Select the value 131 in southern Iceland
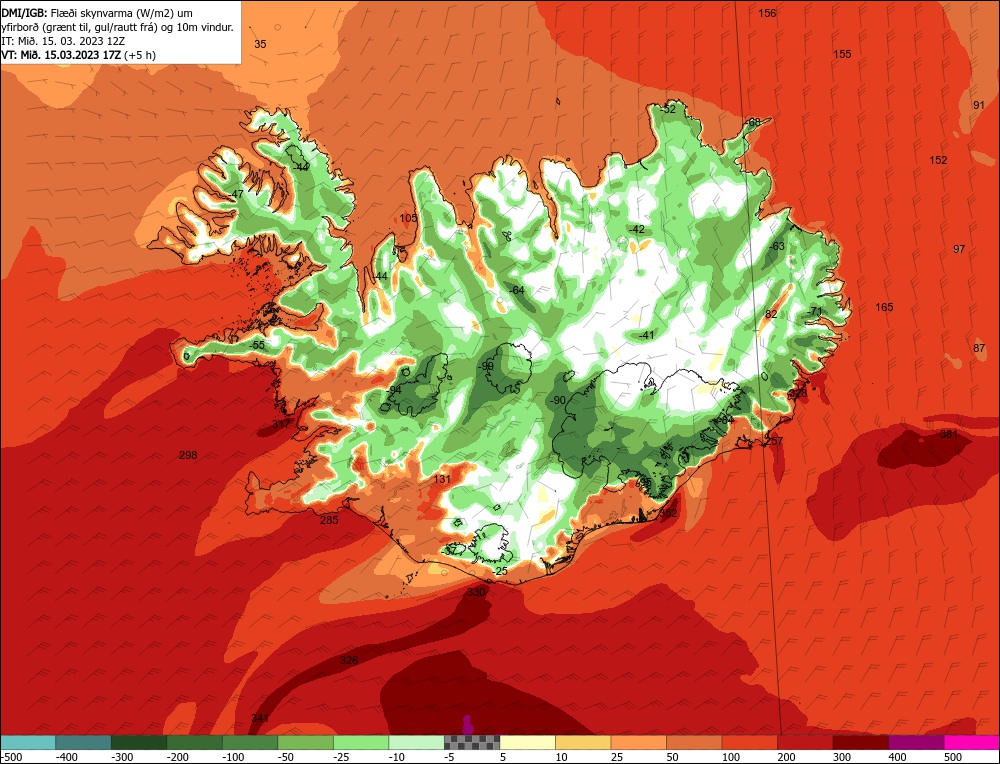This screenshot has height=764, width=1000. [442, 480]
